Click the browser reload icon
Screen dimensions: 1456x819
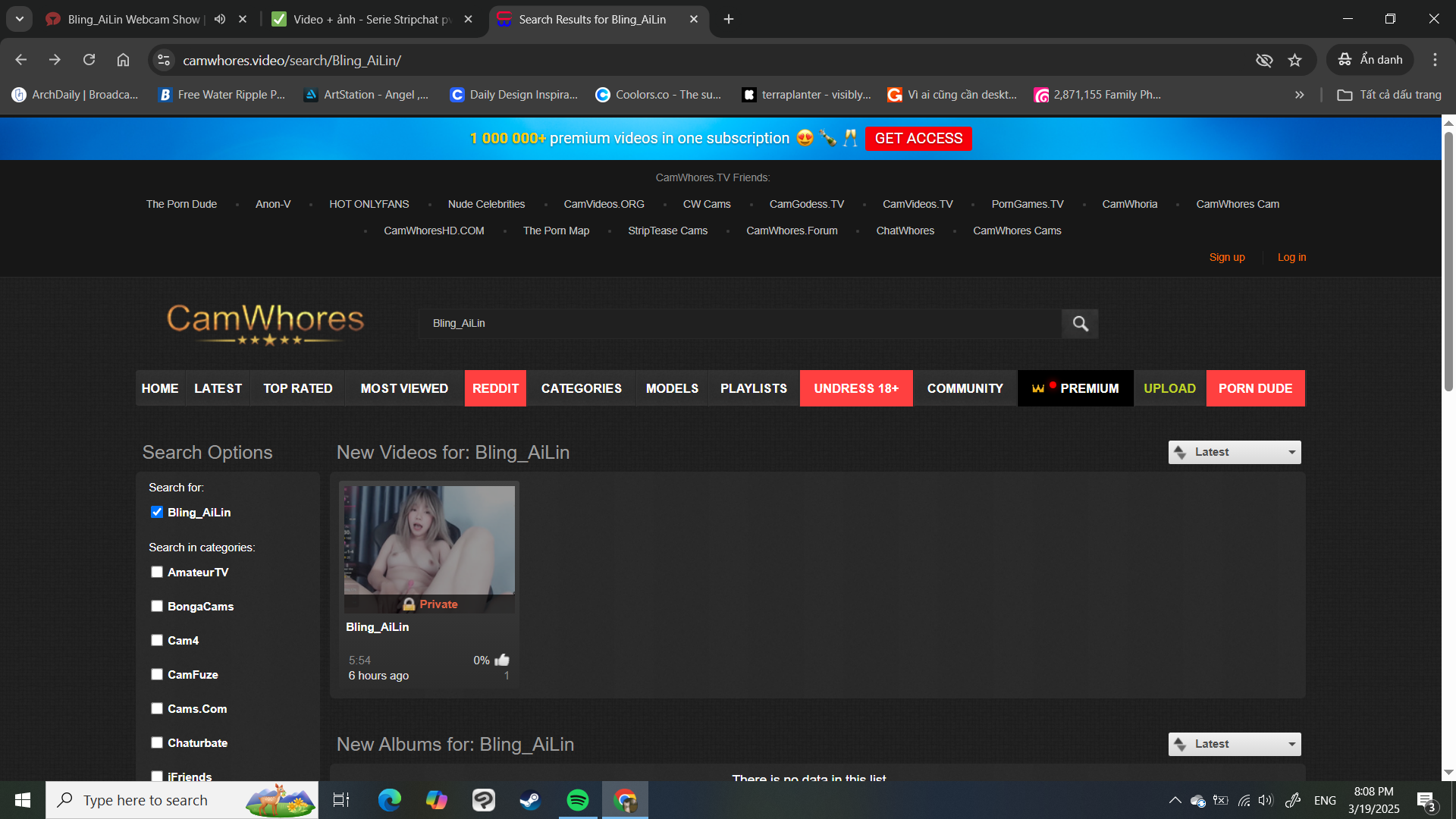pyautogui.click(x=89, y=60)
